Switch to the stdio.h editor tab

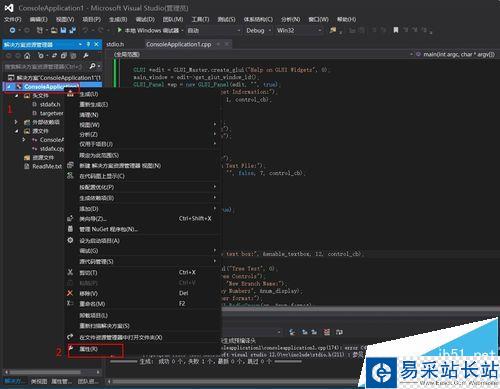pyautogui.click(x=115, y=44)
